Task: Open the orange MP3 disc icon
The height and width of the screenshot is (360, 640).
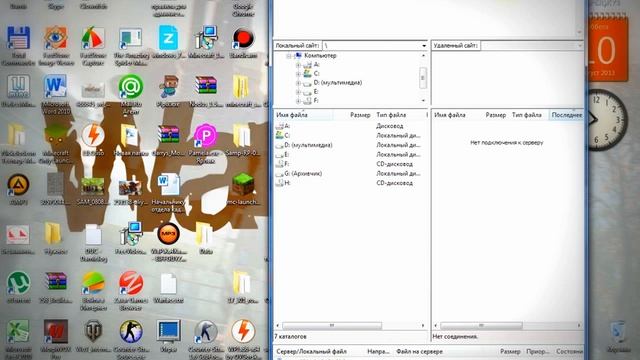Action: click(x=168, y=234)
